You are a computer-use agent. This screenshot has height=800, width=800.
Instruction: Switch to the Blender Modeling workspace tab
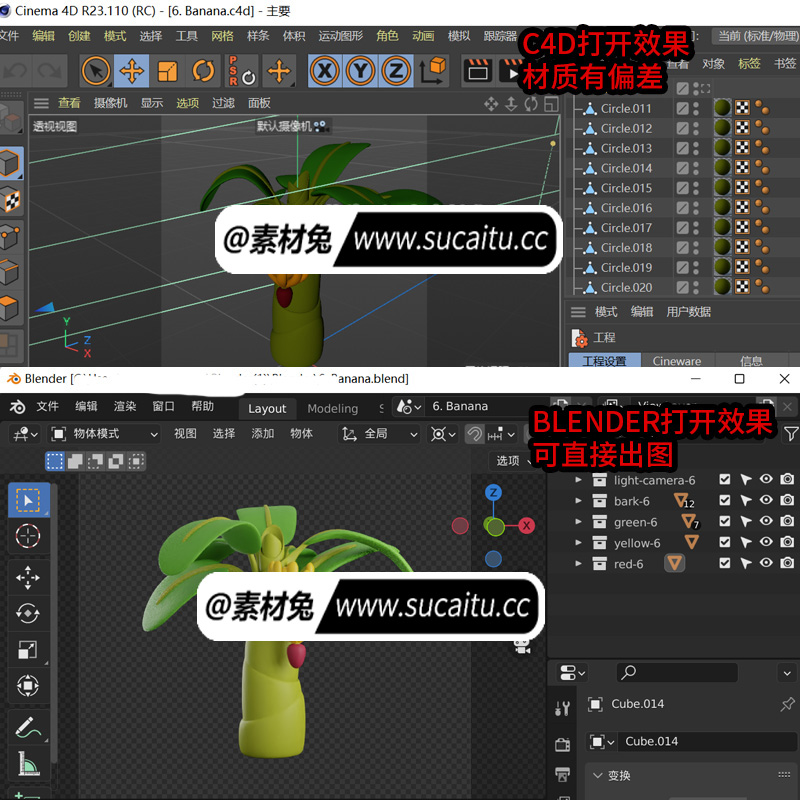(x=333, y=409)
